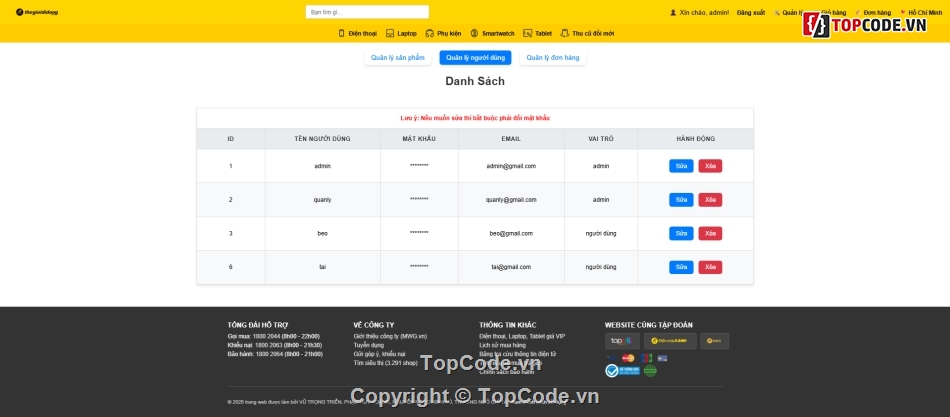This screenshot has width=950, height=417.
Task: Click Xóa in the tai row
Action: (x=710, y=267)
